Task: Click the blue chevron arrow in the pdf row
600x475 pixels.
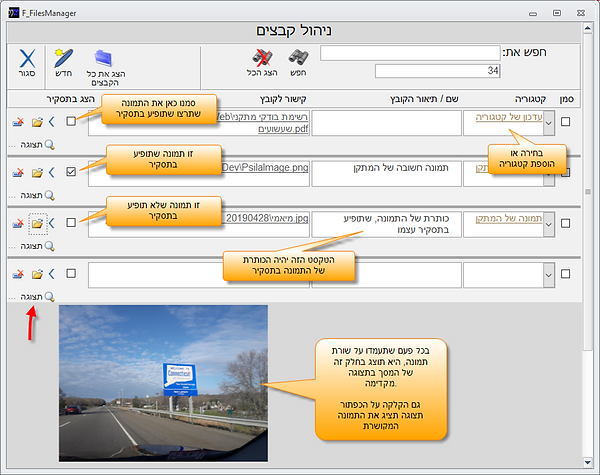Action: coord(52,122)
